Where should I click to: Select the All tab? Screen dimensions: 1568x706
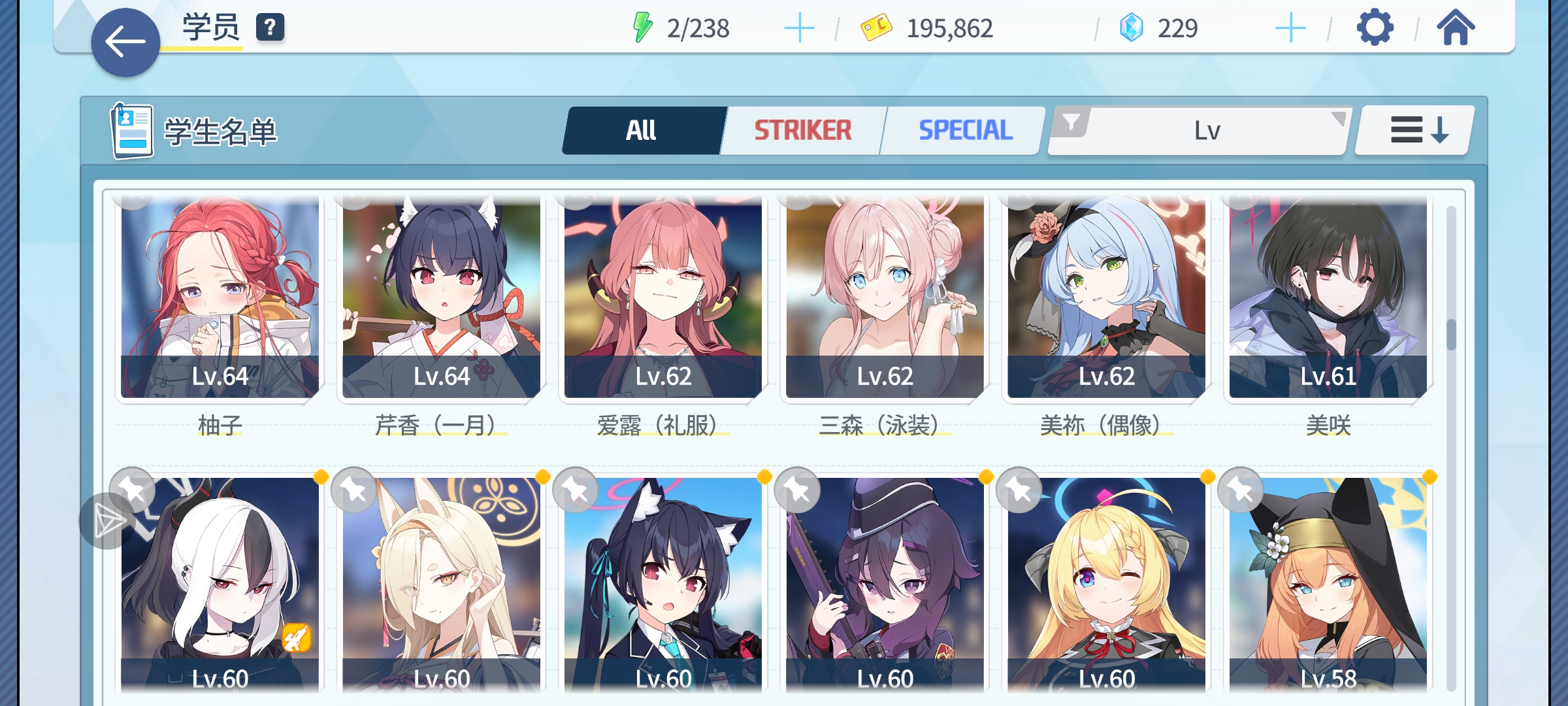tap(642, 131)
